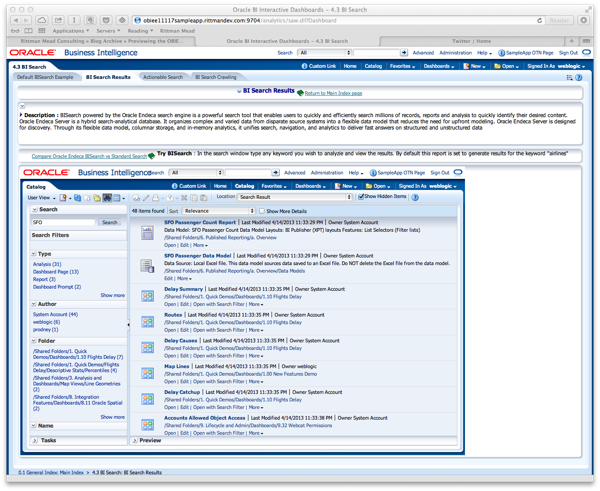
Task: Click the SFO search input field
Action: [65, 222]
